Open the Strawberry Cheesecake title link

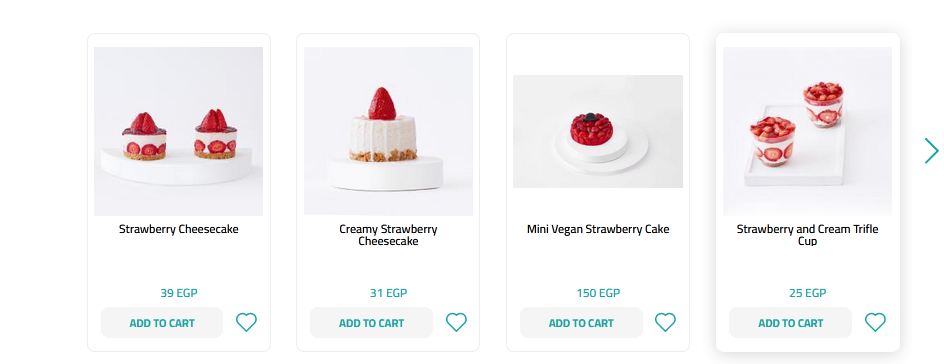point(179,229)
